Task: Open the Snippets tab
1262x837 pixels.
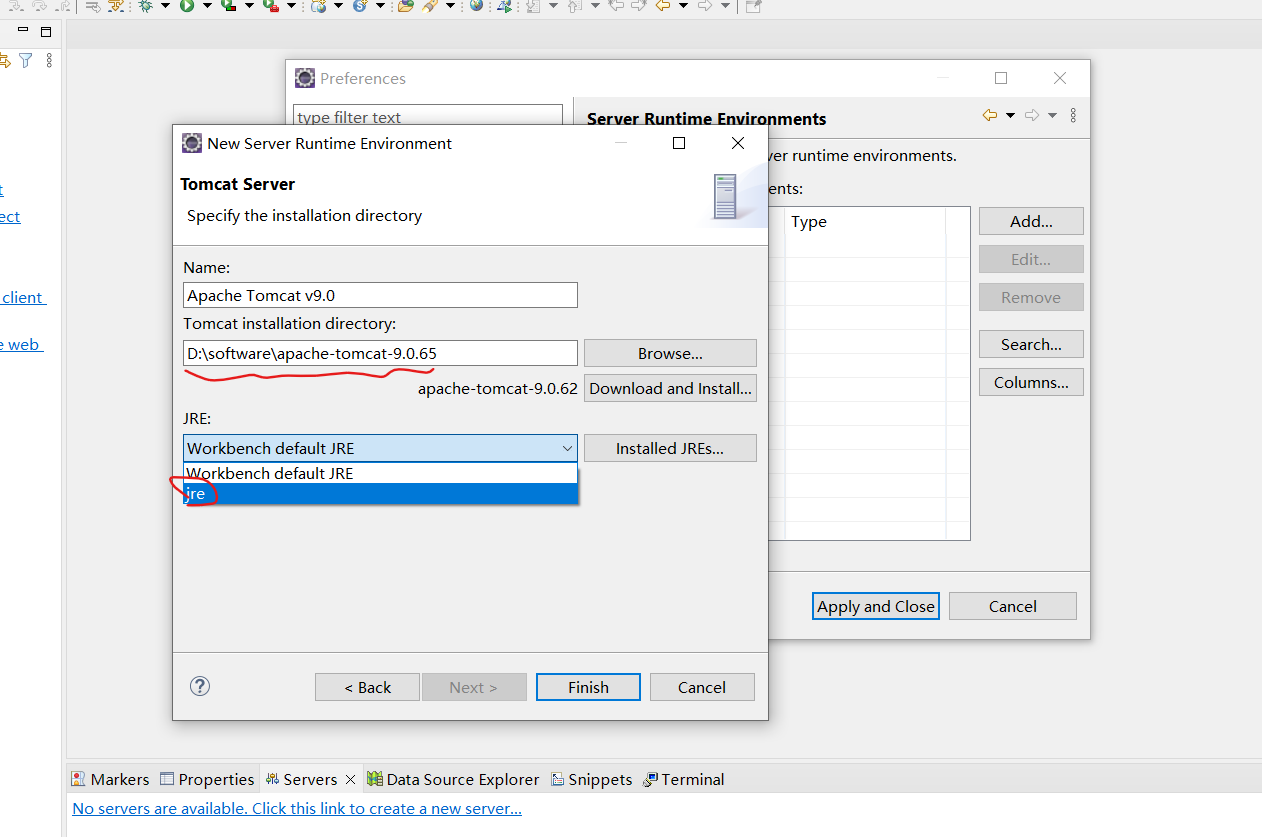Action: click(591, 779)
